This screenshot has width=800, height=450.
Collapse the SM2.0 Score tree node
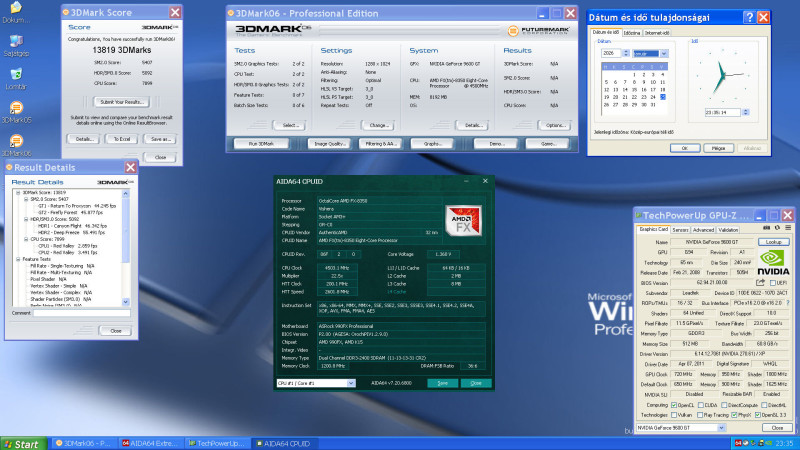(26, 199)
